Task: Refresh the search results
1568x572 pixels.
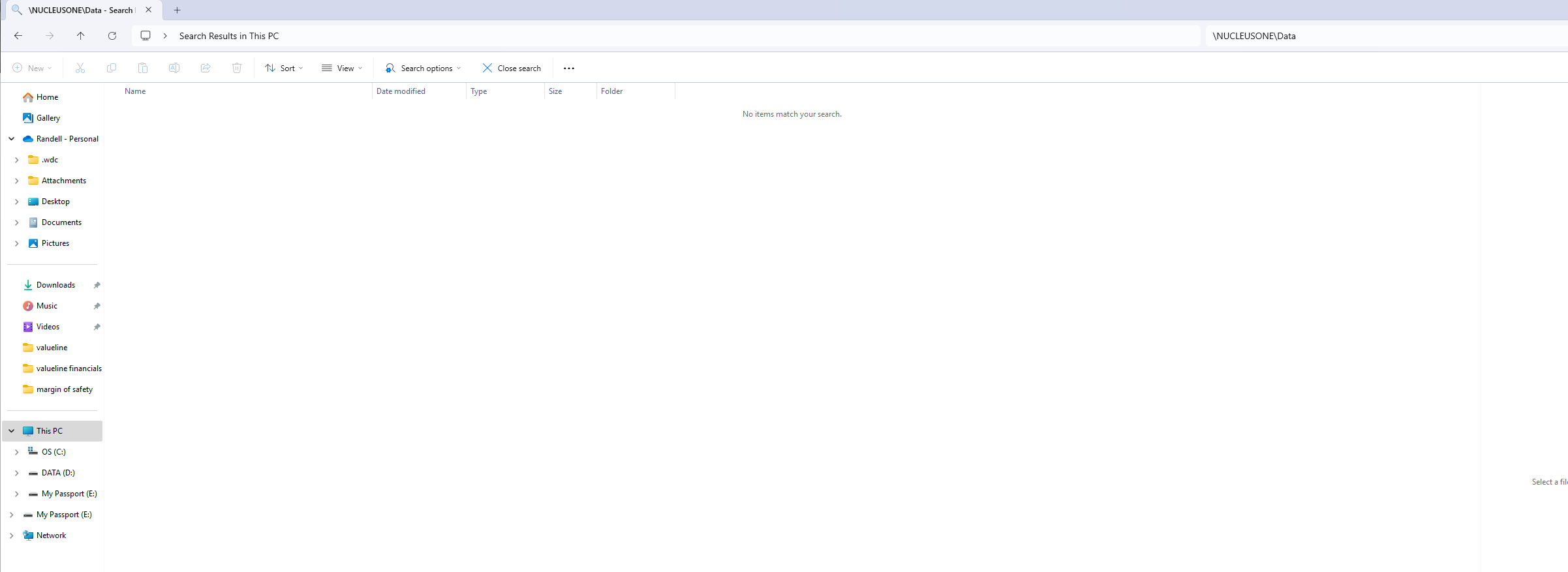Action: (112, 36)
